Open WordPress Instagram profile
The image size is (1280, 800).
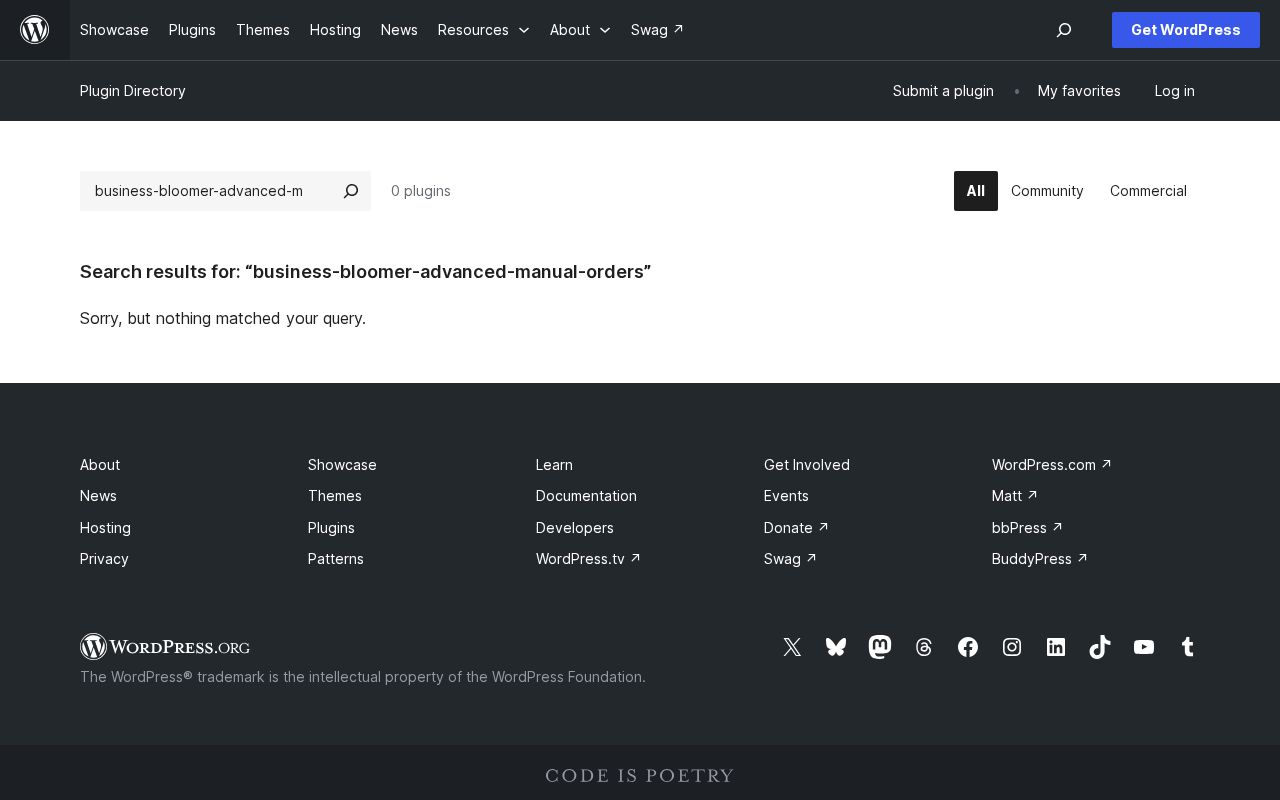click(1012, 647)
